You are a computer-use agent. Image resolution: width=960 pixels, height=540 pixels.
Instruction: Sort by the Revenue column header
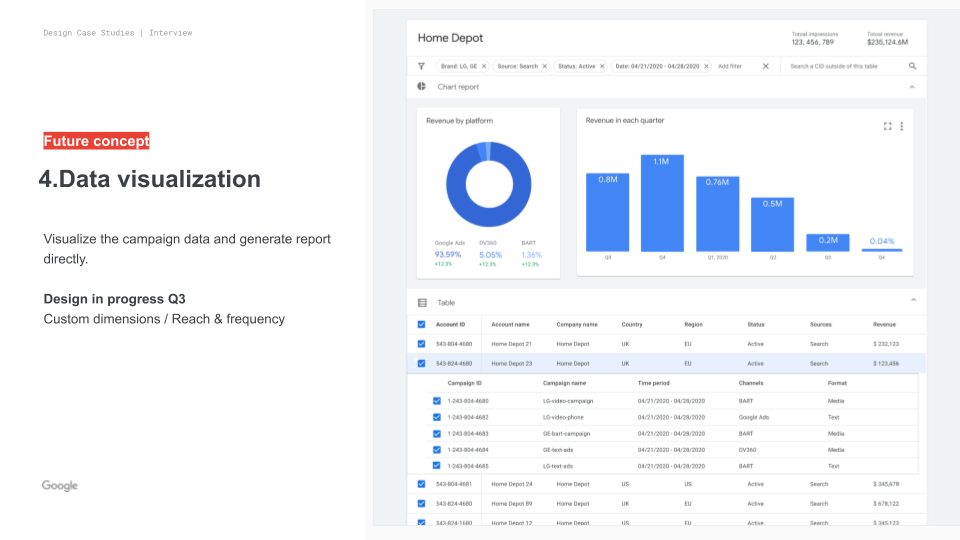[884, 324]
